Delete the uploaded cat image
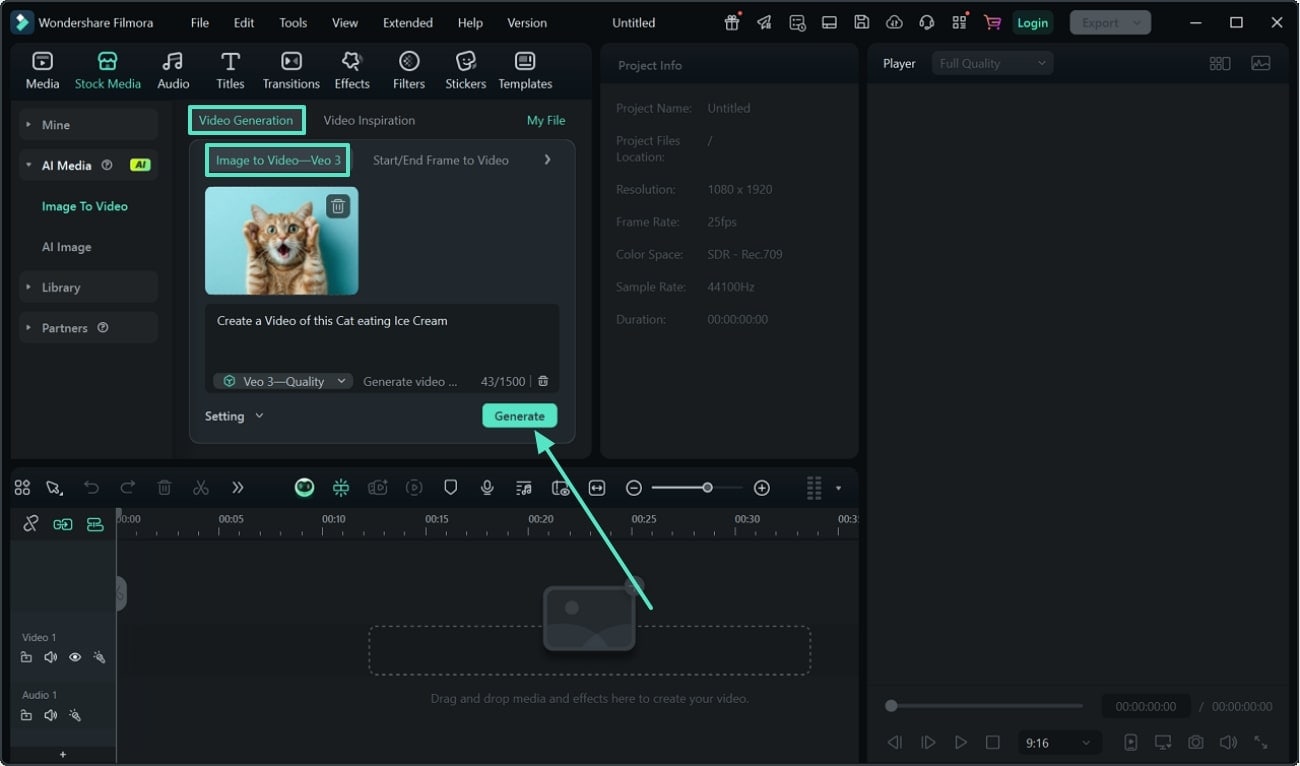This screenshot has width=1300, height=766. 338,206
